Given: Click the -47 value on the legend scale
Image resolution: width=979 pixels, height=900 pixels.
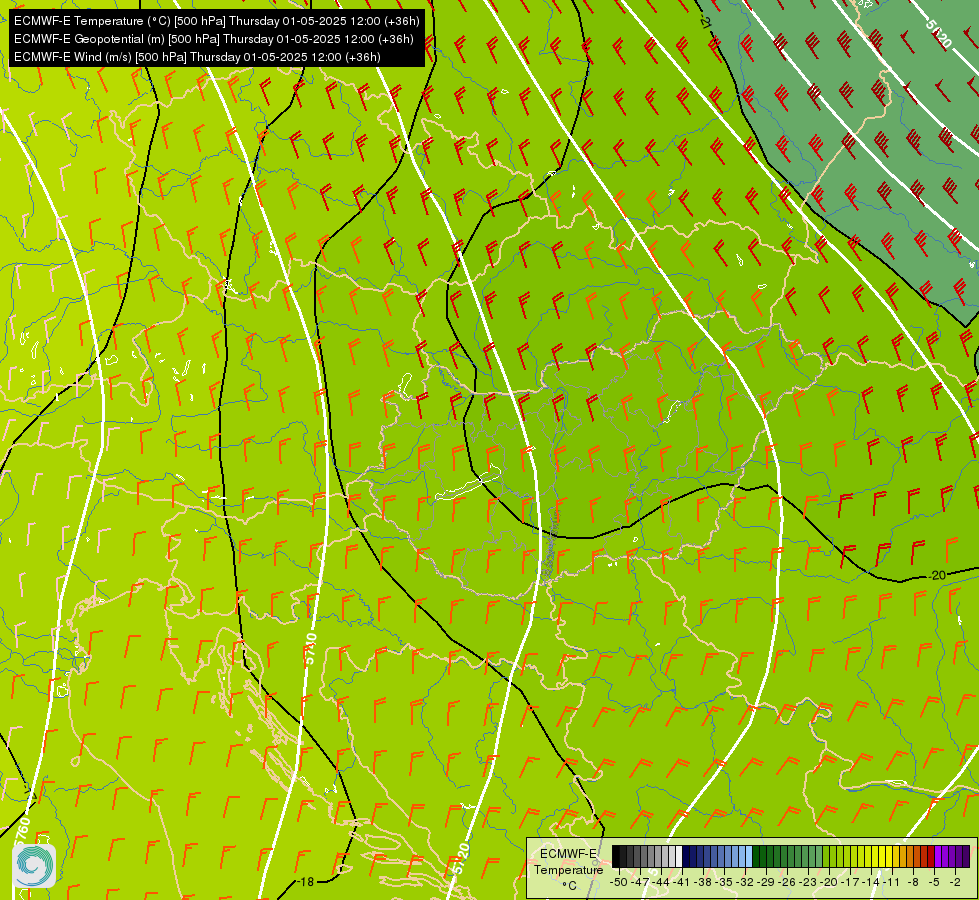Looking at the screenshot, I should (640, 882).
